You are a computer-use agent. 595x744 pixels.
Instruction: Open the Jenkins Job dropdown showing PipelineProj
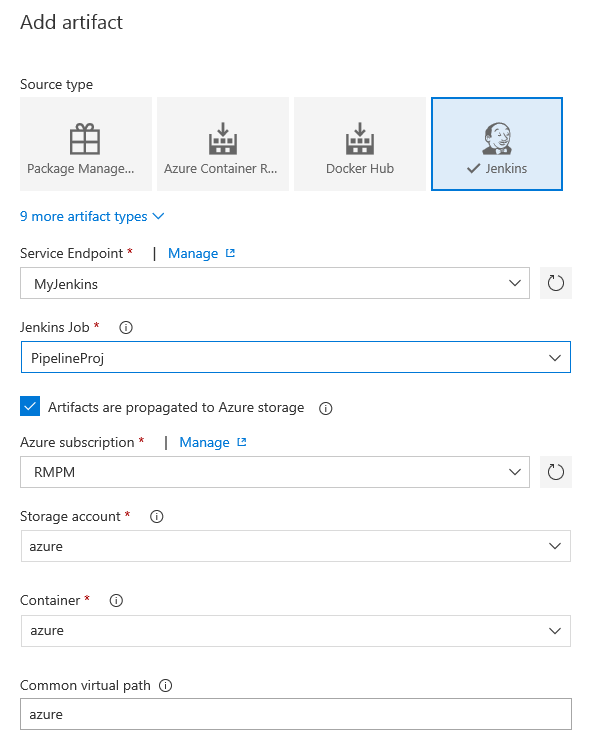(x=296, y=357)
